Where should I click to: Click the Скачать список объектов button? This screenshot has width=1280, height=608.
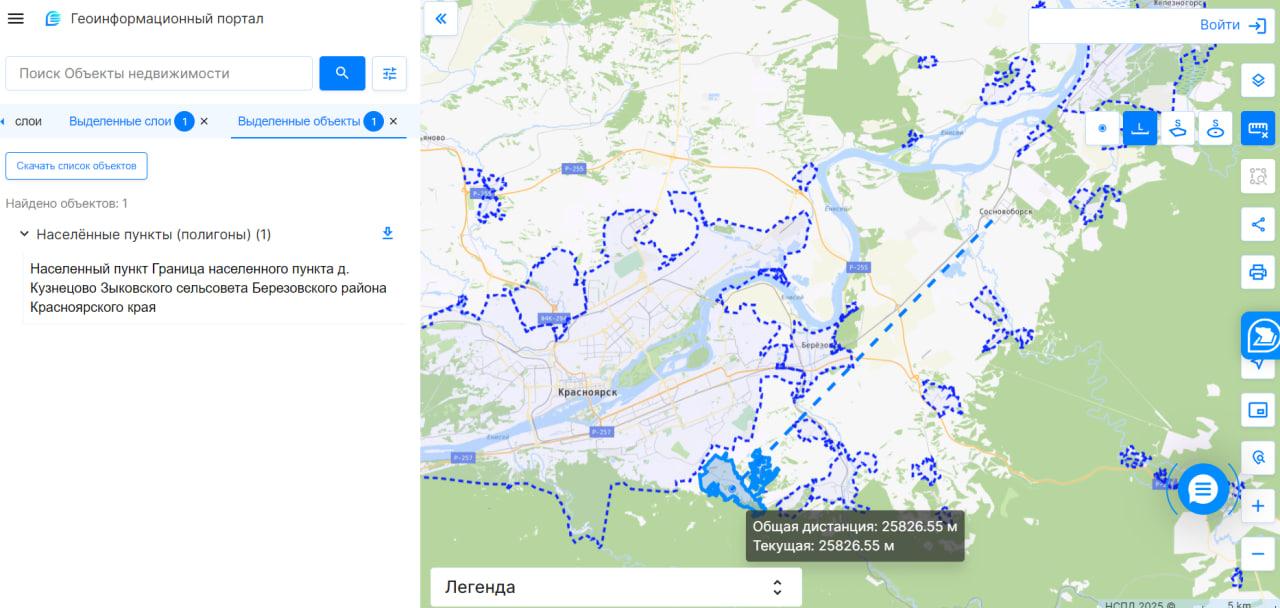click(76, 165)
